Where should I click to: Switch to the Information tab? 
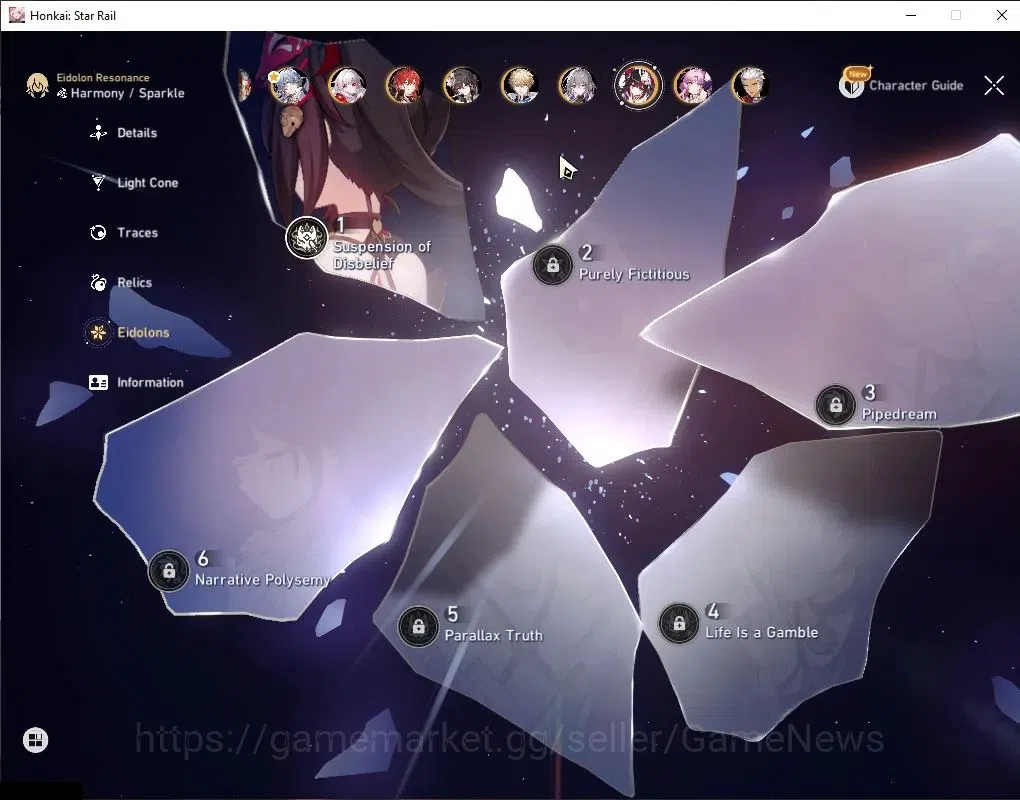(150, 382)
